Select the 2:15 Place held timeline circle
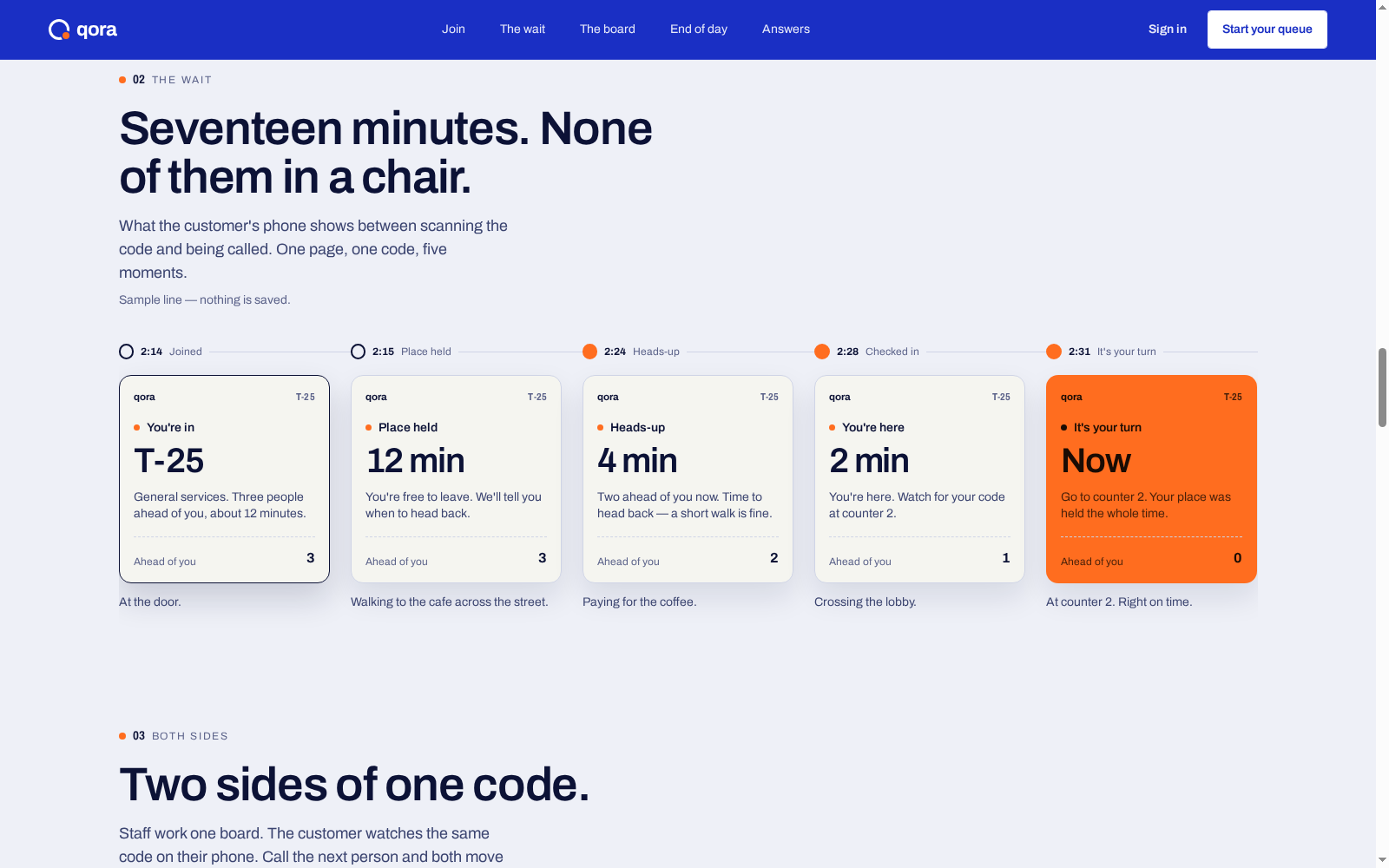The width and height of the screenshot is (1389, 868). coord(358,352)
